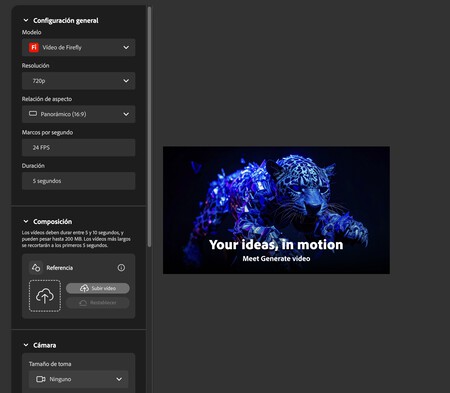The height and width of the screenshot is (393, 450).
Task: Click the 5 segundos duration field
Action: (79, 181)
